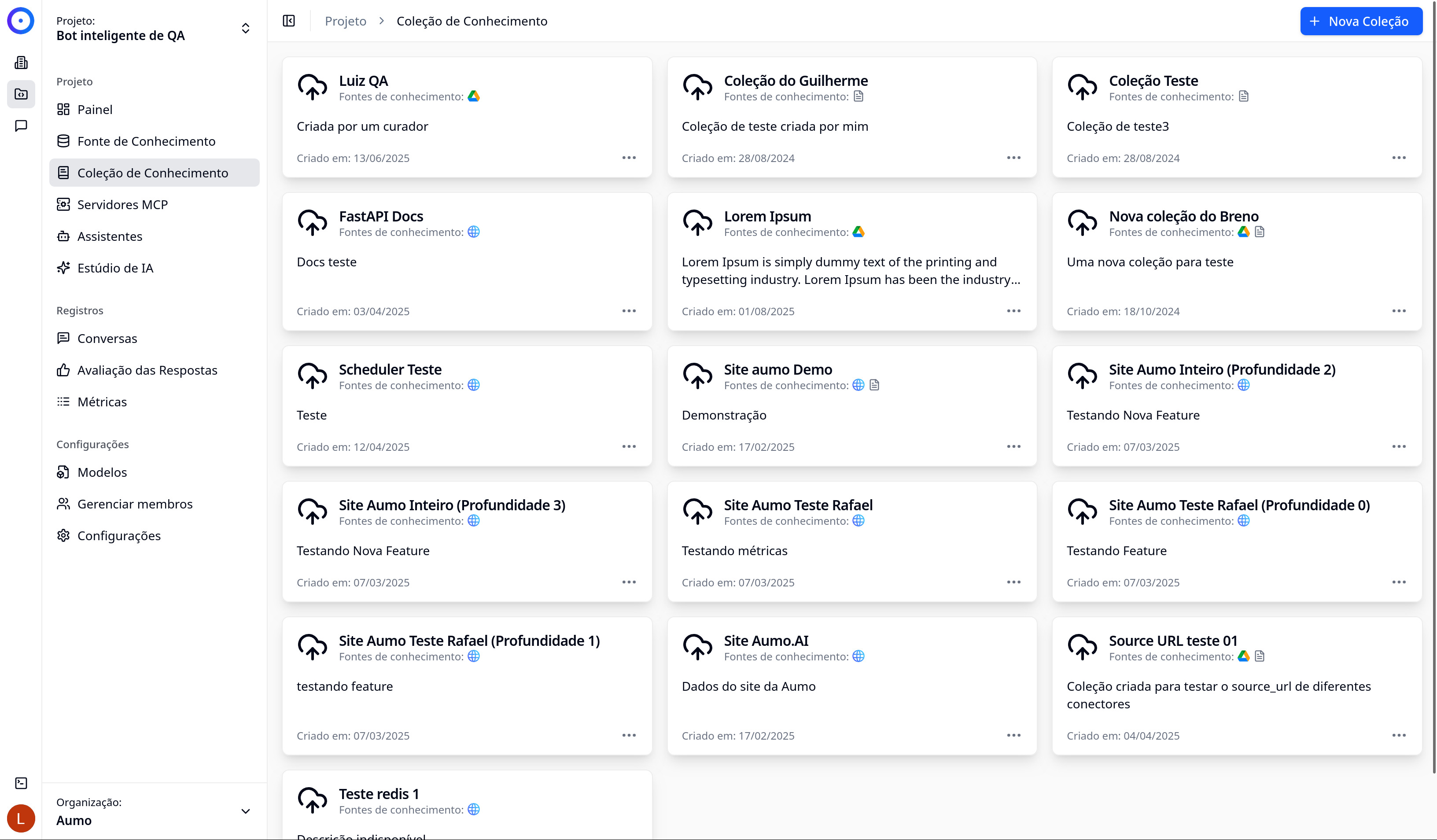This screenshot has height=840, width=1437.
Task: Open the terminal icon at bottom of rail
Action: point(21,783)
